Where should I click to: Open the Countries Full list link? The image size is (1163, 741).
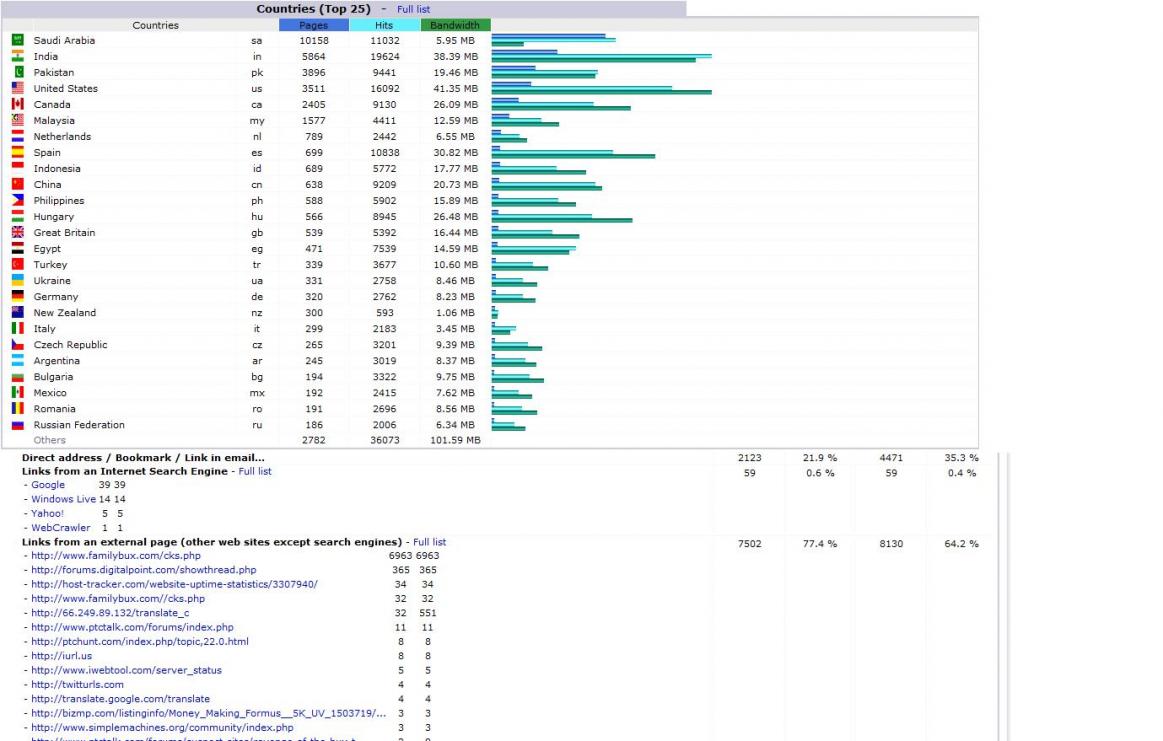(413, 9)
